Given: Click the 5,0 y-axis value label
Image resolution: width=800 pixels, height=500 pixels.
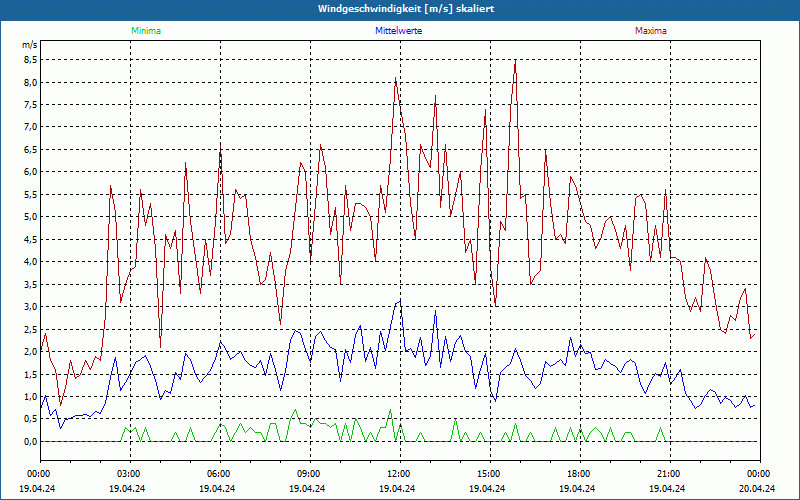Looking at the screenshot, I should coord(30,217).
